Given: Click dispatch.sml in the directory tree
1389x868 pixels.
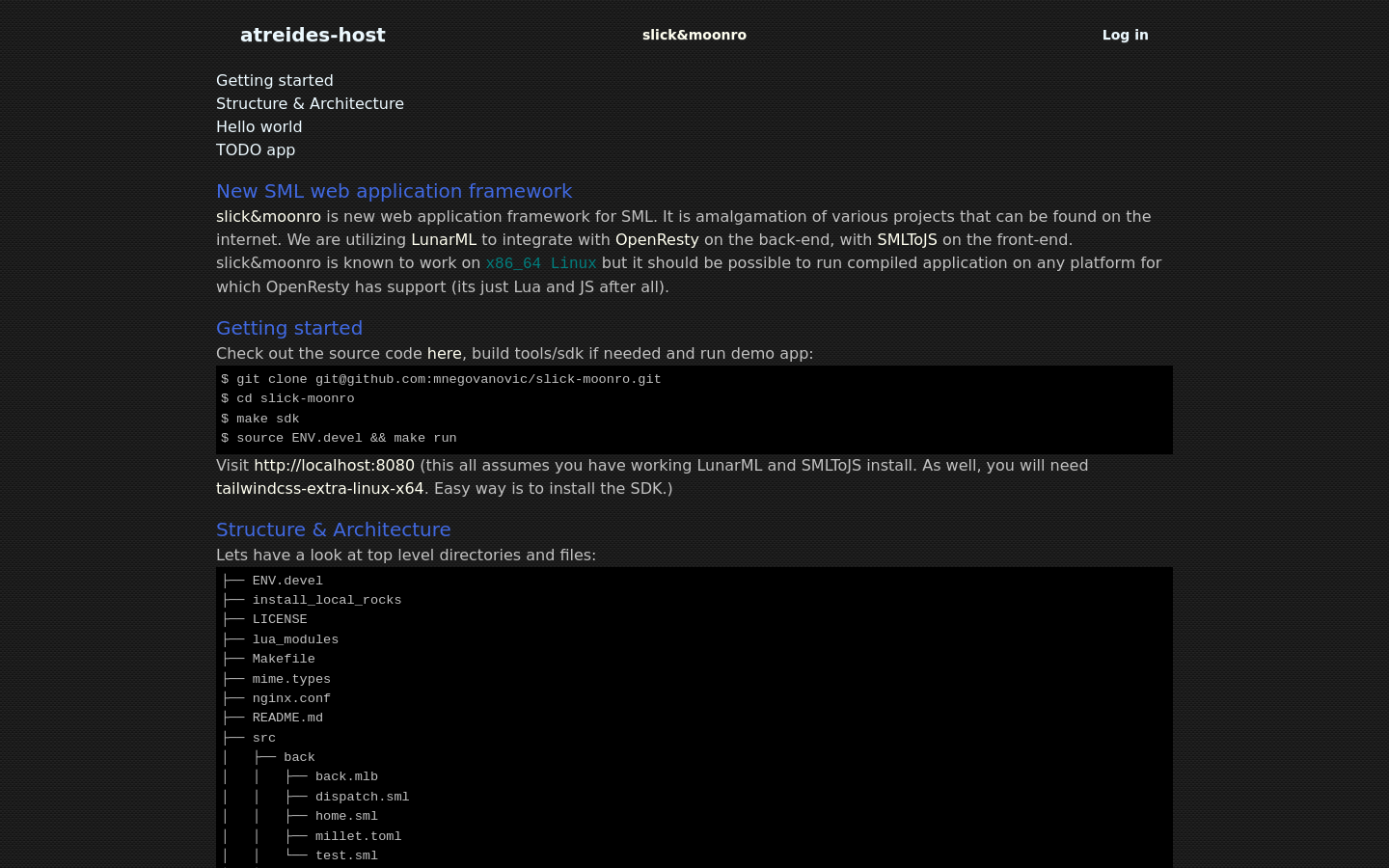Looking at the screenshot, I should [362, 797].
